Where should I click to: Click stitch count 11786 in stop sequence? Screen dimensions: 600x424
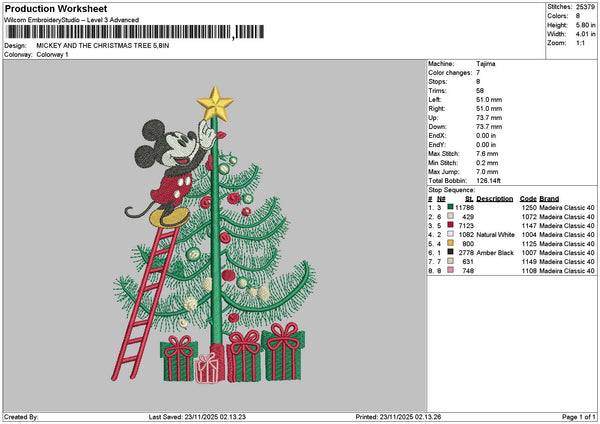[465, 208]
